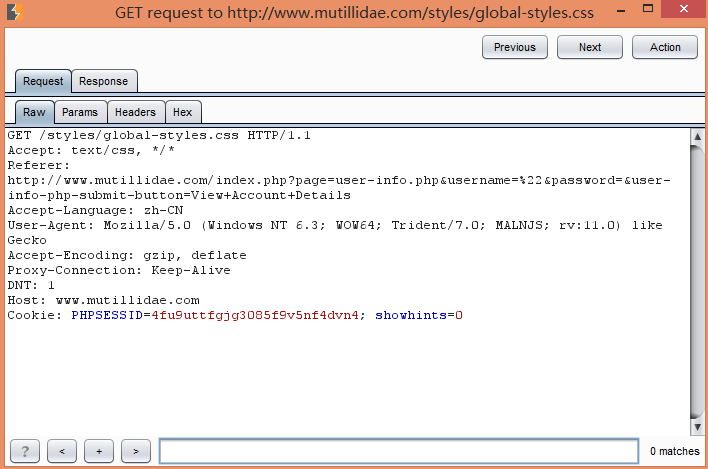Minimize the request window
The width and height of the screenshot is (708, 469).
[621, 10]
